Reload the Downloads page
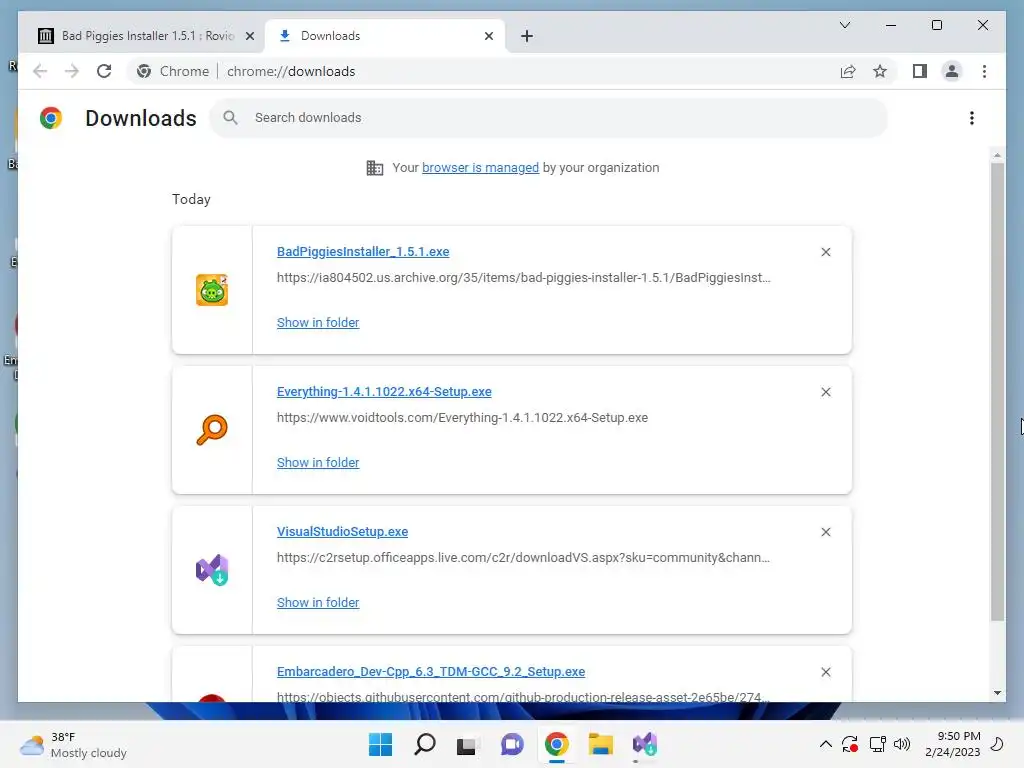This screenshot has width=1024, height=768. (104, 71)
